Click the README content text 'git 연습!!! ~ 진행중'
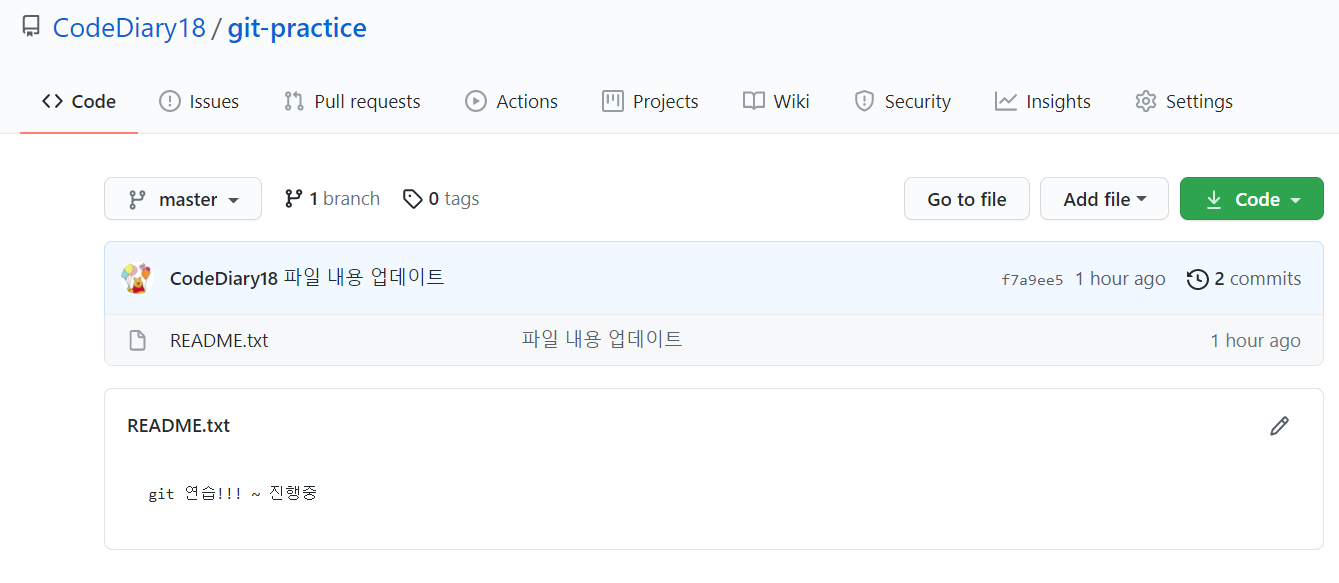The image size is (1339, 583). tap(233, 493)
